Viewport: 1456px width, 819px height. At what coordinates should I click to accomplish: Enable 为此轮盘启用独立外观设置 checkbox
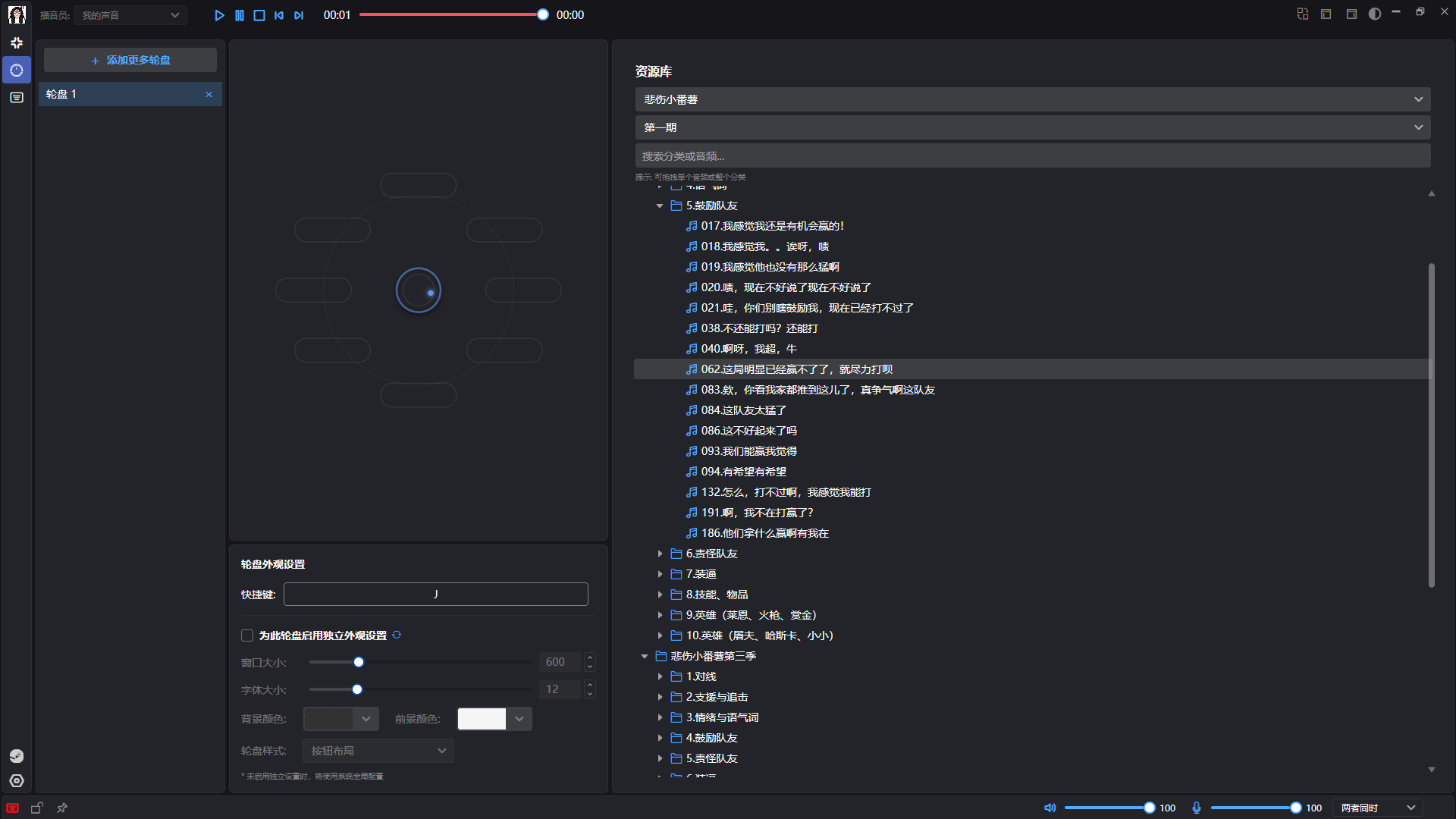[x=247, y=635]
